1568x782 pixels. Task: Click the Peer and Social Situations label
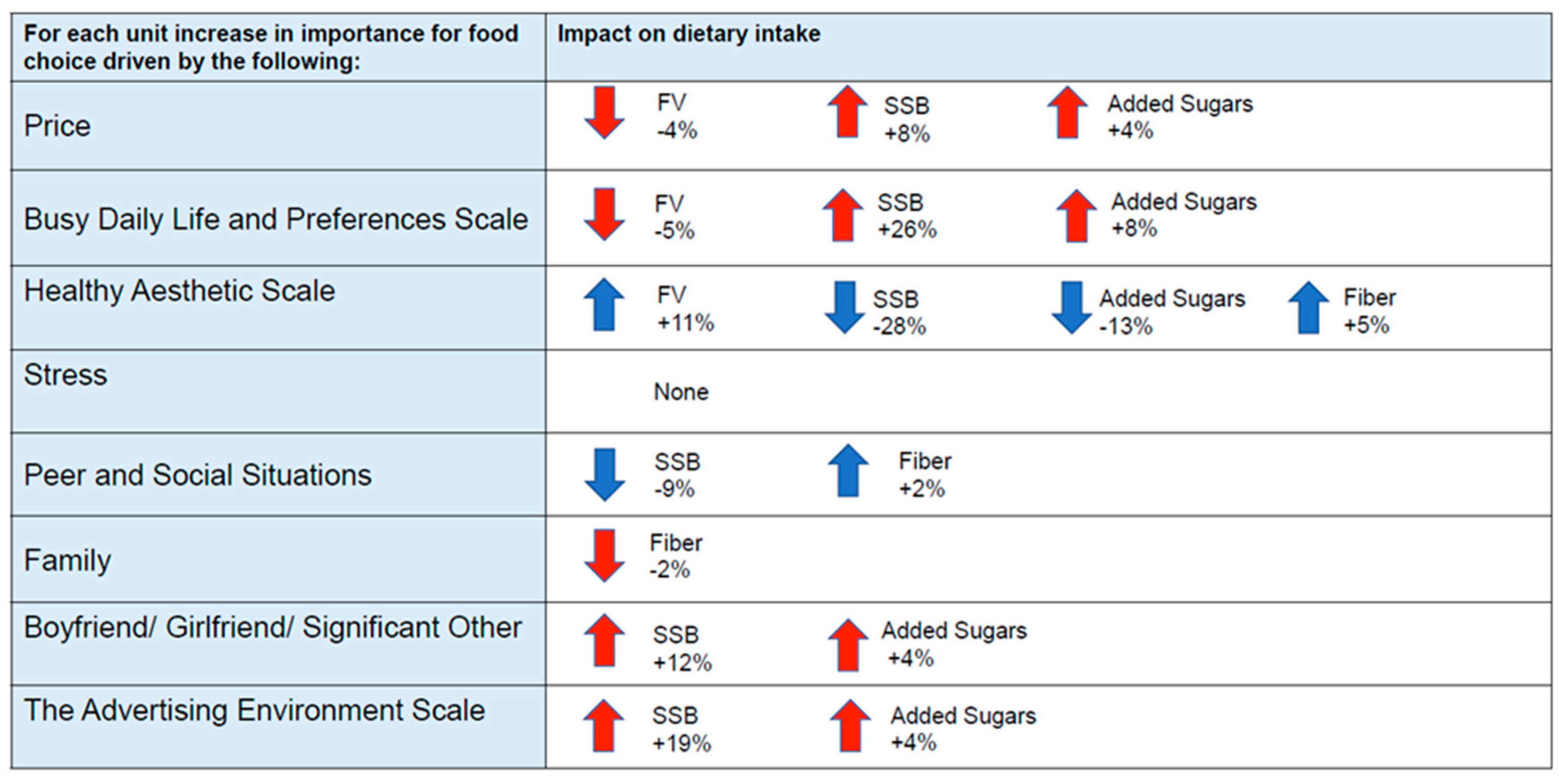click(197, 475)
